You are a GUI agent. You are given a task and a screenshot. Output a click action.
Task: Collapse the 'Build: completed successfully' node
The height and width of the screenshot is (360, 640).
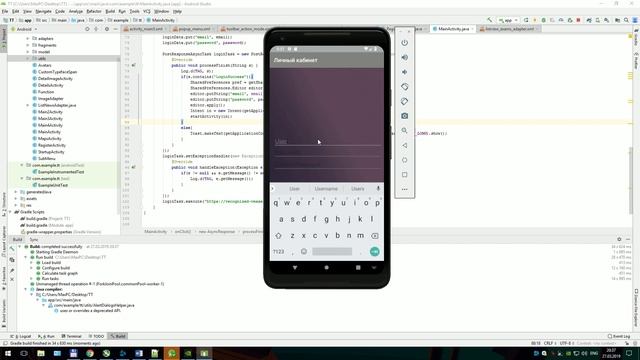click(x=20, y=247)
